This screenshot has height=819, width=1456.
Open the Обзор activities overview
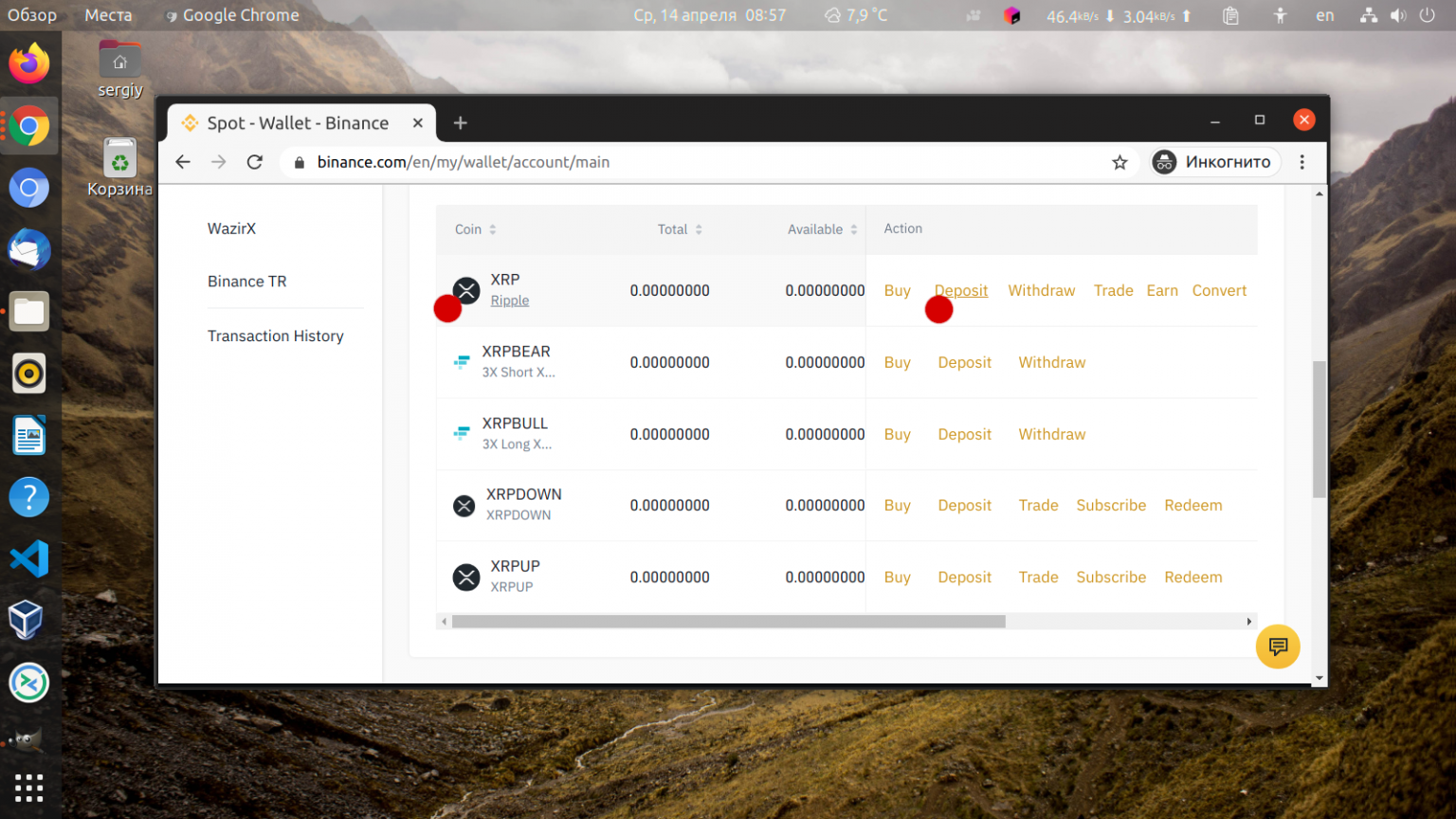(32, 15)
